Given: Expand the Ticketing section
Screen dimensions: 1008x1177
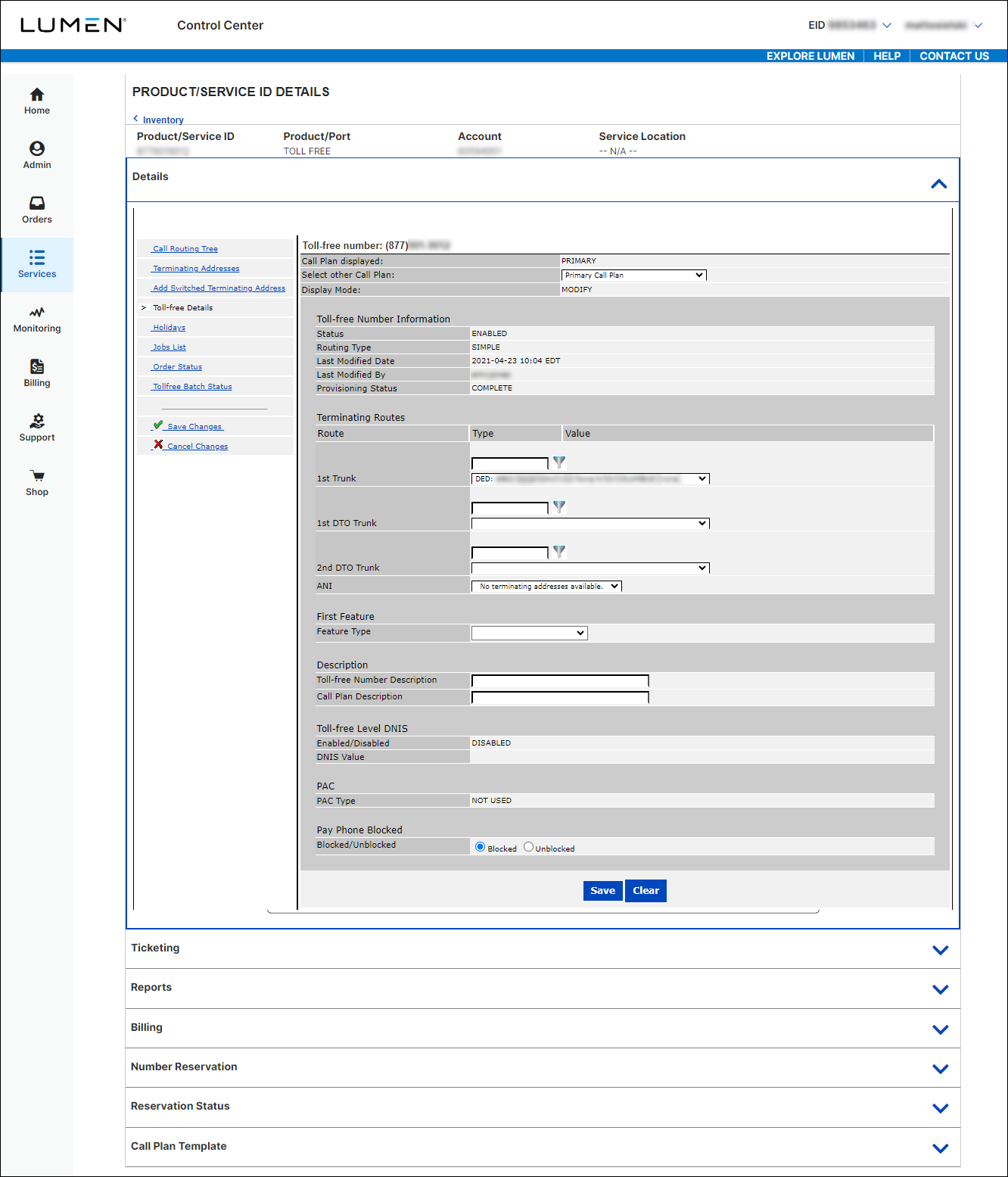Looking at the screenshot, I should pos(941,950).
